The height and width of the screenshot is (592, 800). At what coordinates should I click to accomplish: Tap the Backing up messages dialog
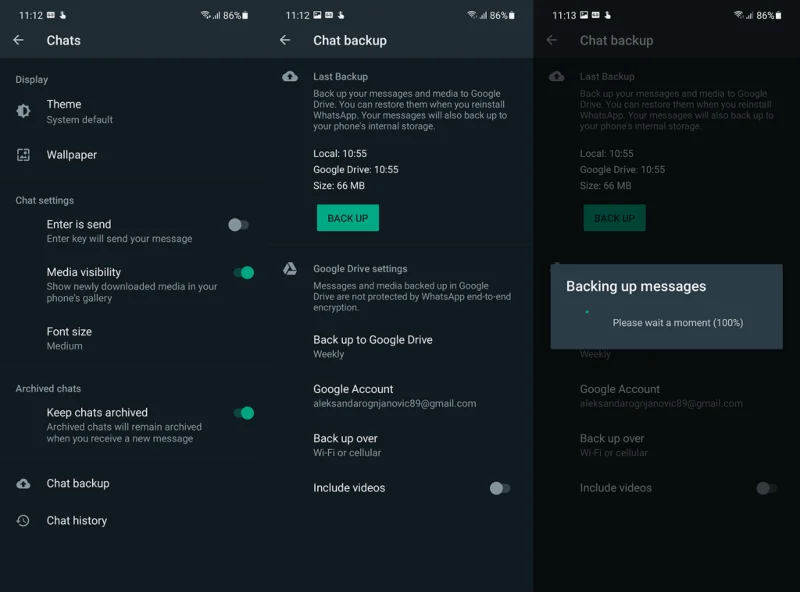point(666,306)
